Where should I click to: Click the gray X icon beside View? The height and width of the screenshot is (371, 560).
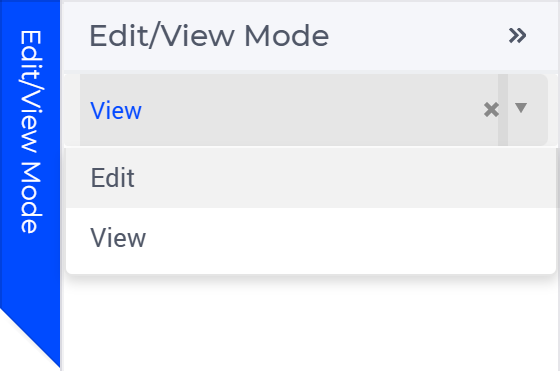(x=491, y=110)
